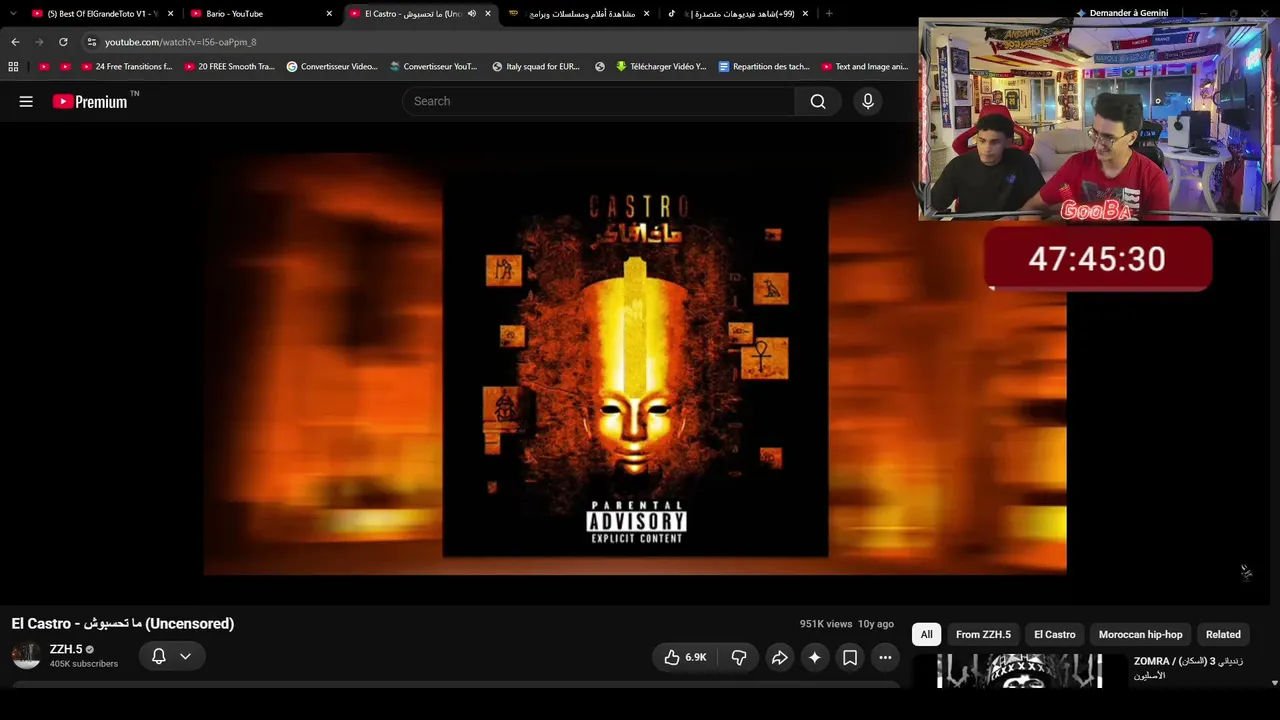Close the Best Of ElGrandeToto tab
Screen dimensions: 1280x720
[171, 14]
